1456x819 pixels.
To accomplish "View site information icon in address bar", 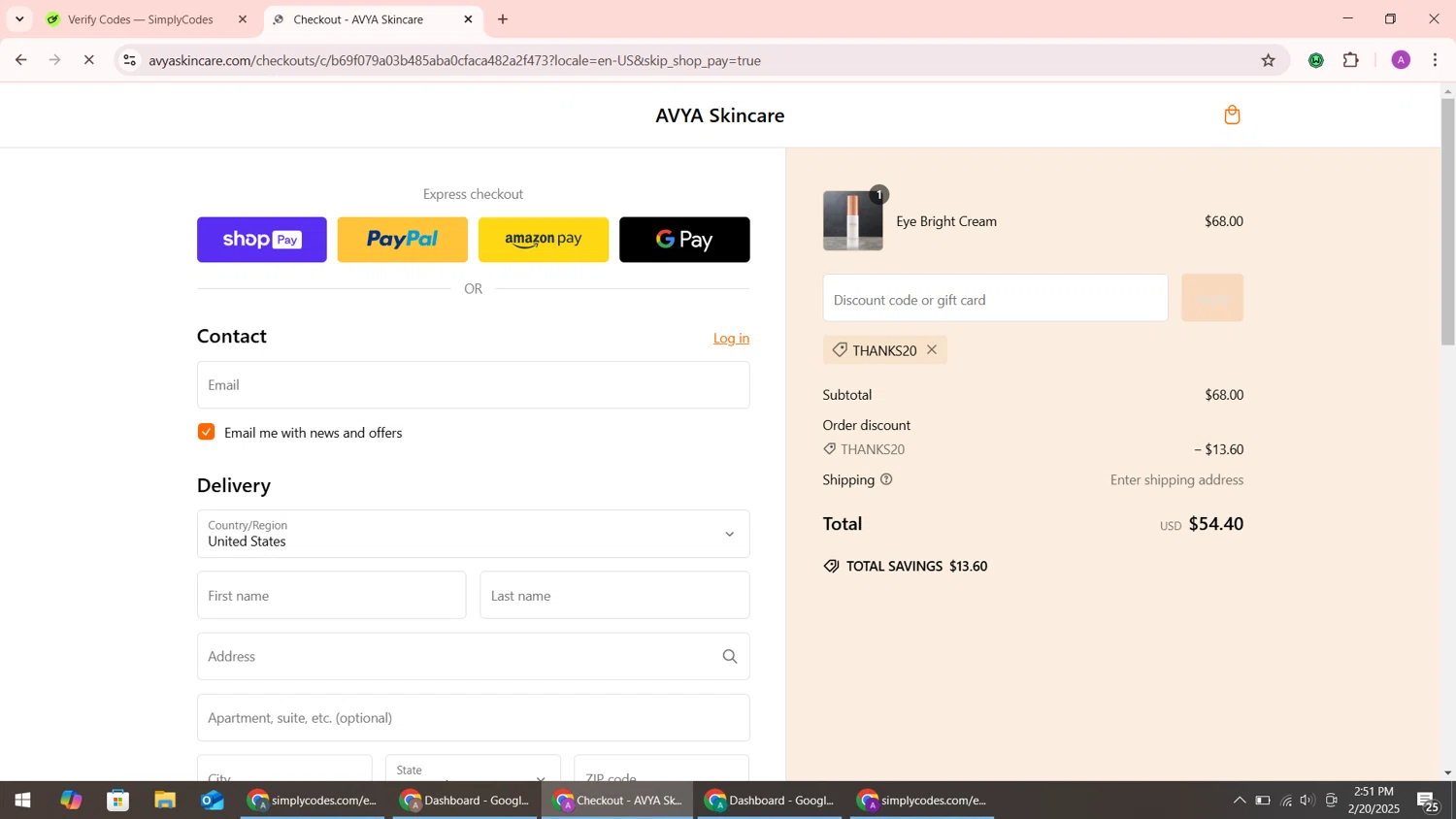I will click(129, 60).
